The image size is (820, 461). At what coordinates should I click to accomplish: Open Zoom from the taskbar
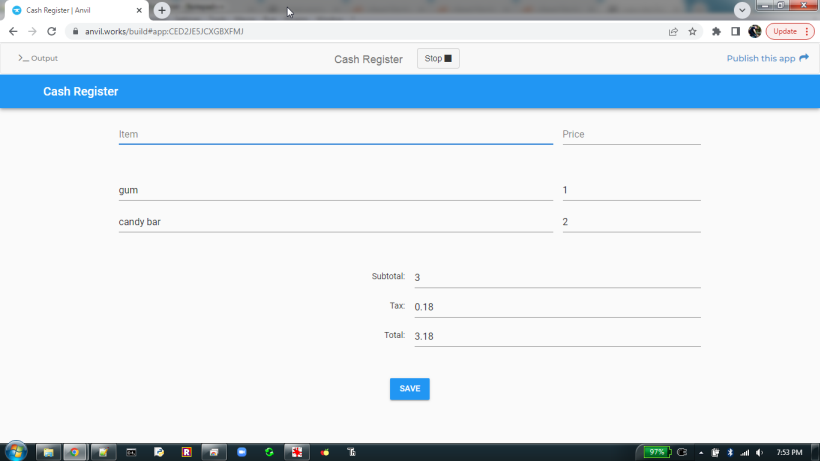[x=241, y=452]
